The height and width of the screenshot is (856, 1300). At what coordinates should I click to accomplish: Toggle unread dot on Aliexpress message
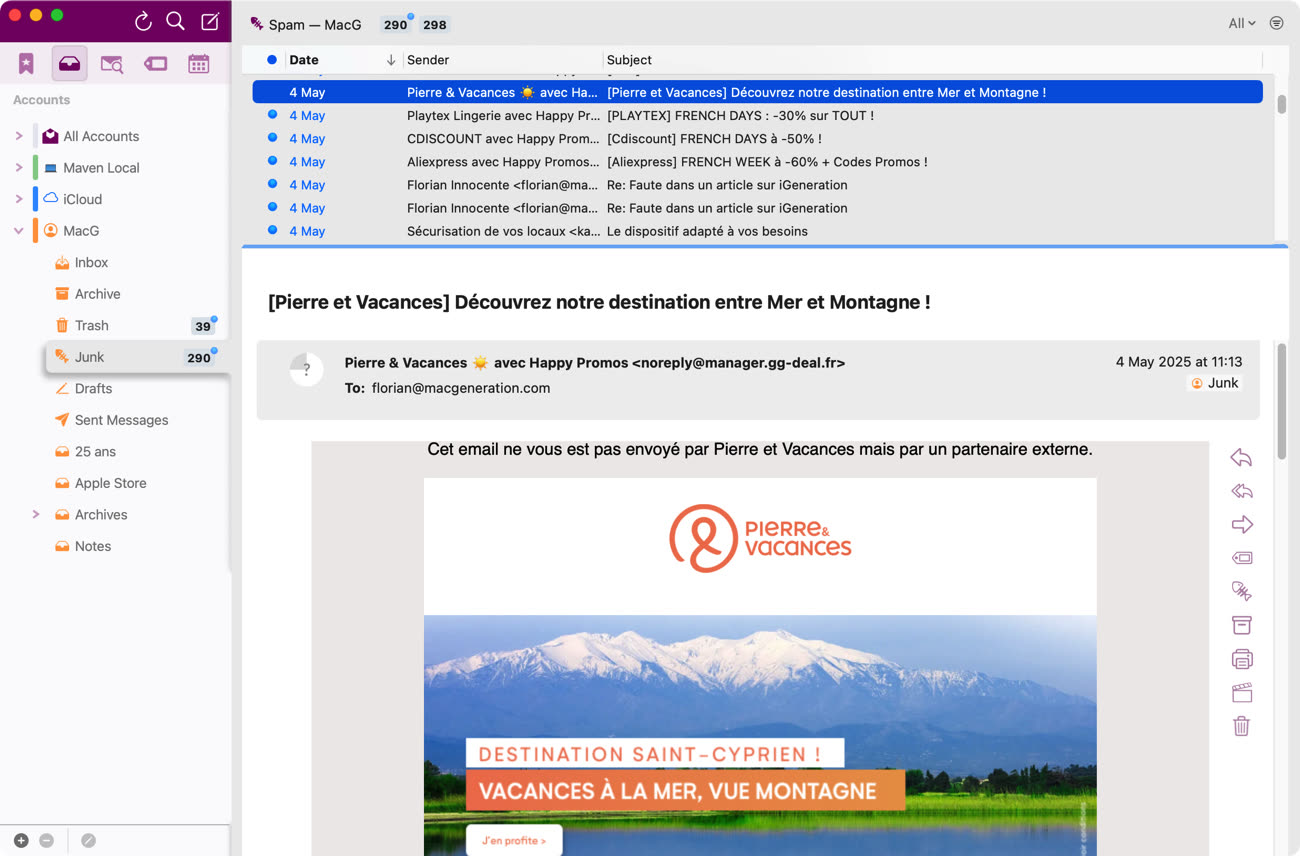(272, 161)
